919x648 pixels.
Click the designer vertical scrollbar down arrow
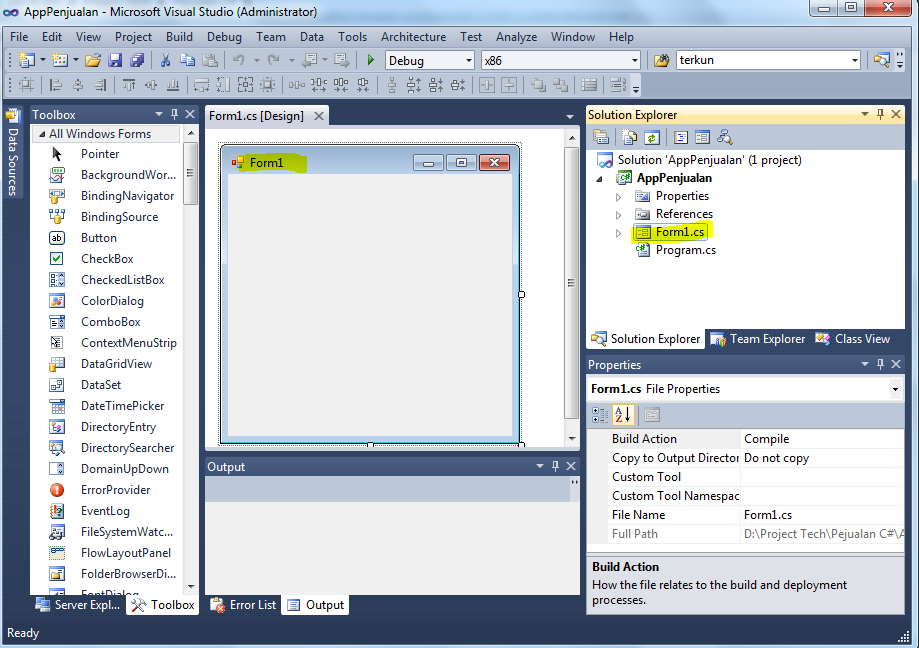click(572, 438)
